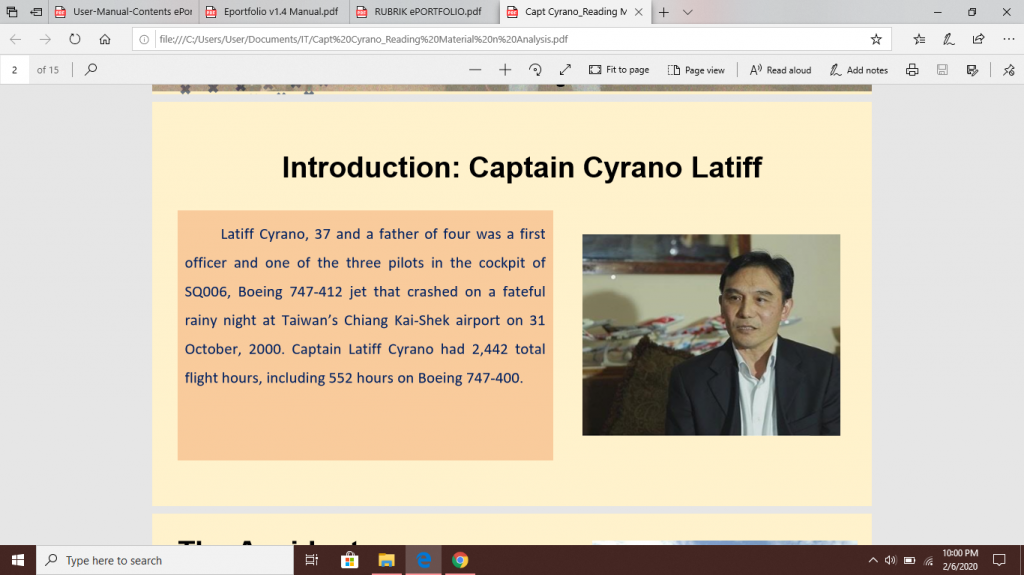1024x575 pixels.
Task: Enter full screen PDF view
Action: (x=565, y=70)
